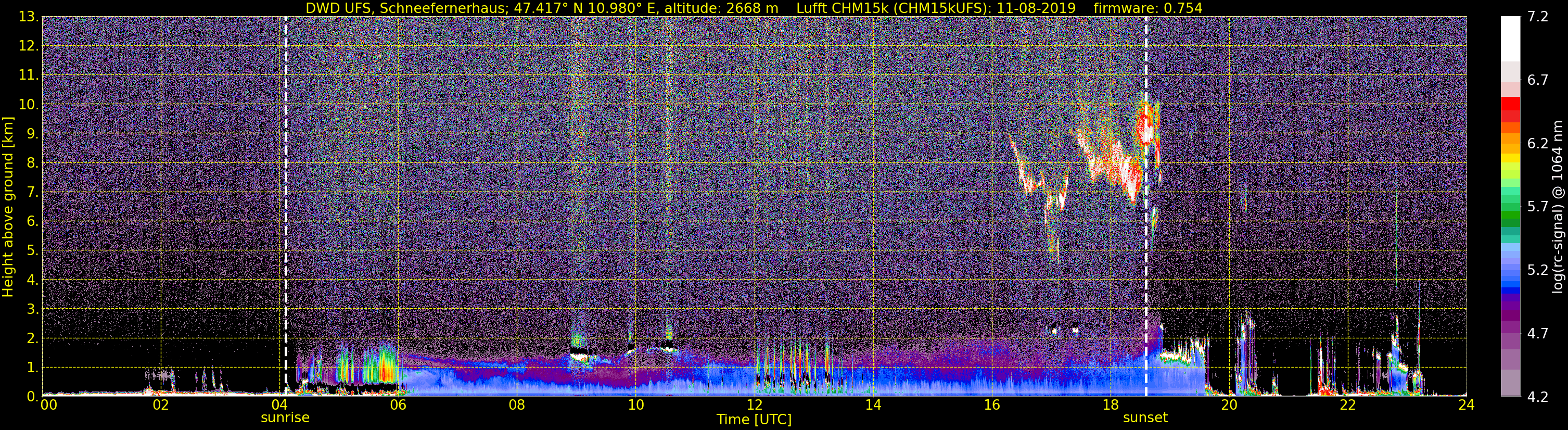Click the height axis tick label '8.'

coord(32,162)
